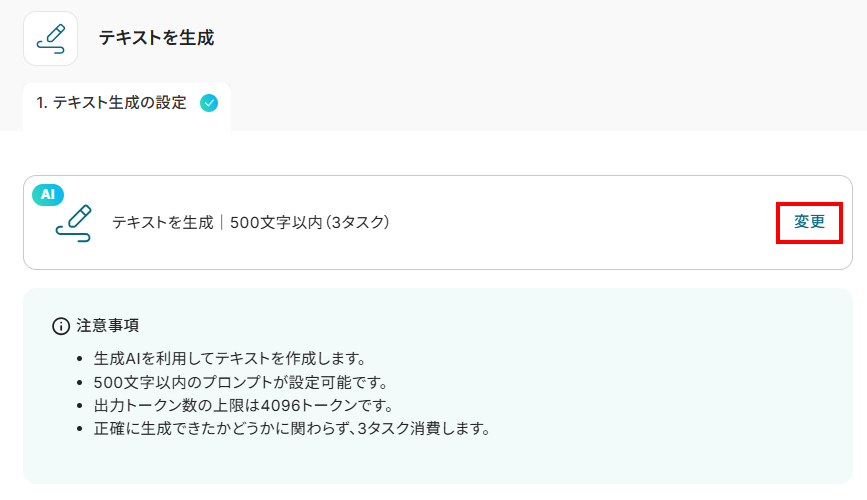The height and width of the screenshot is (500, 867).
Task: Click empty bottom area of the notes panel
Action: [440, 464]
